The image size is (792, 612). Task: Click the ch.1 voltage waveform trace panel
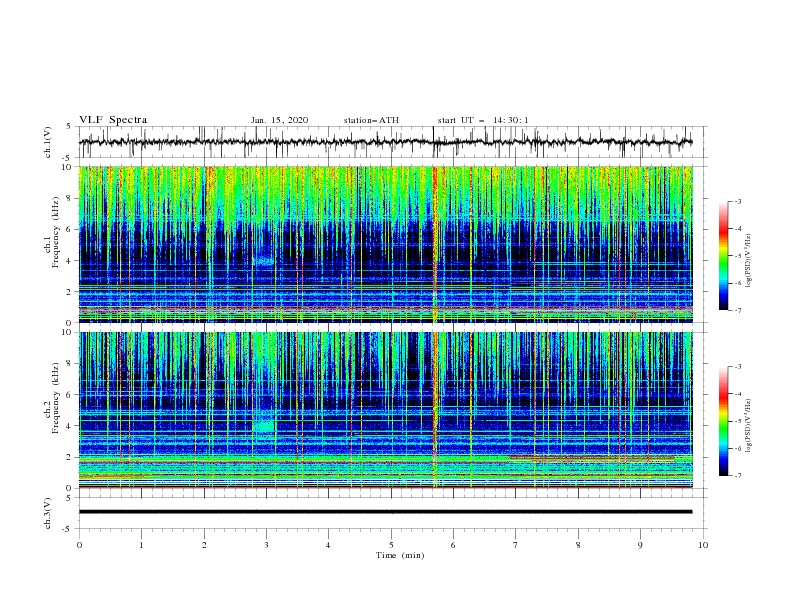pyautogui.click(x=393, y=142)
